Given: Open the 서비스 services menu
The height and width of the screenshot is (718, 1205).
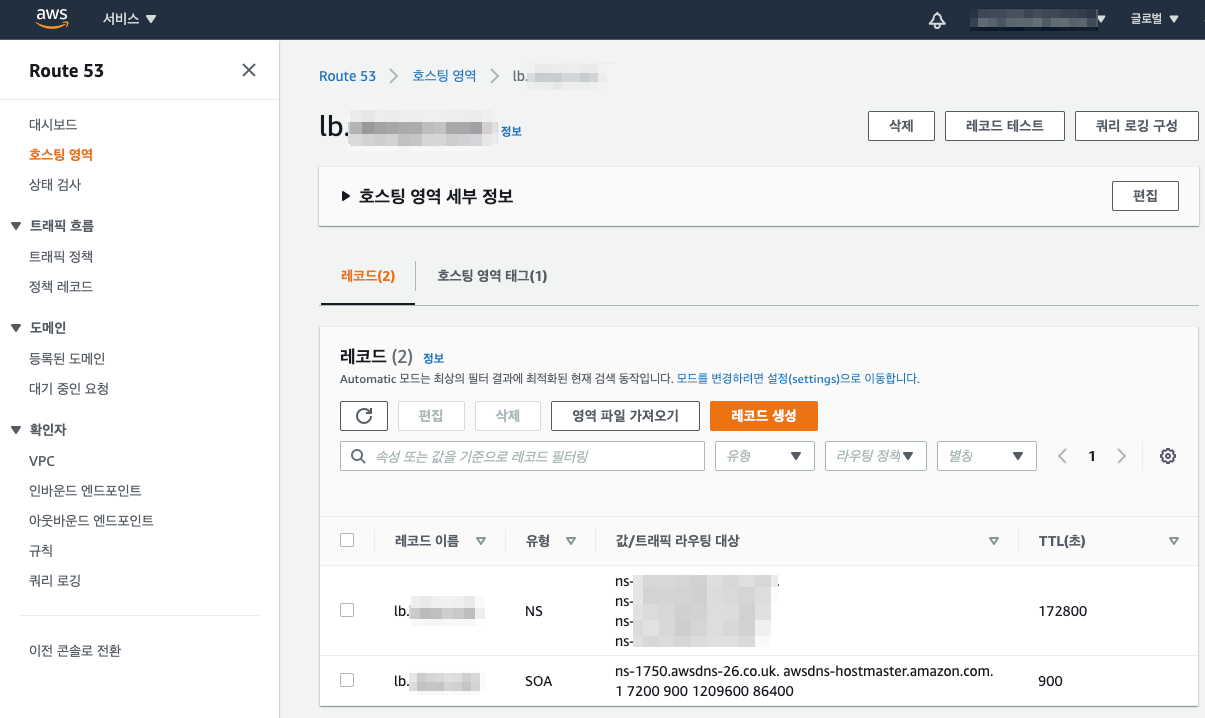Looking at the screenshot, I should [130, 19].
